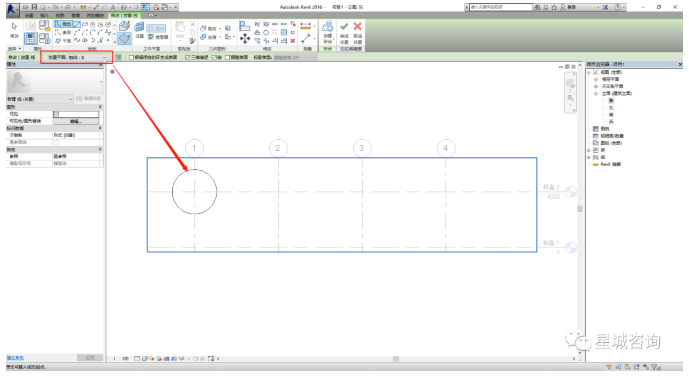Click the 编辑... Edit button for visibility override
The image size is (689, 377).
[76, 121]
